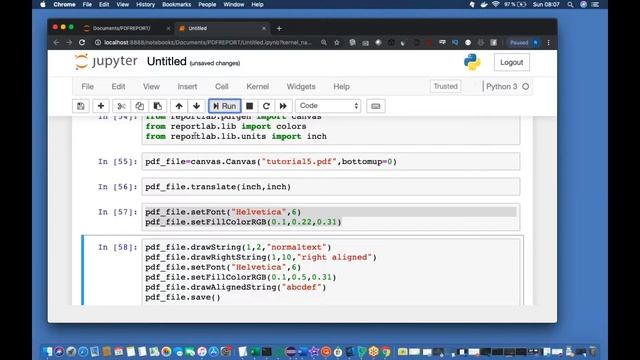640x360 pixels.
Task: Open the Bookmarks menu in macOS menu bar
Action: [176, 4]
